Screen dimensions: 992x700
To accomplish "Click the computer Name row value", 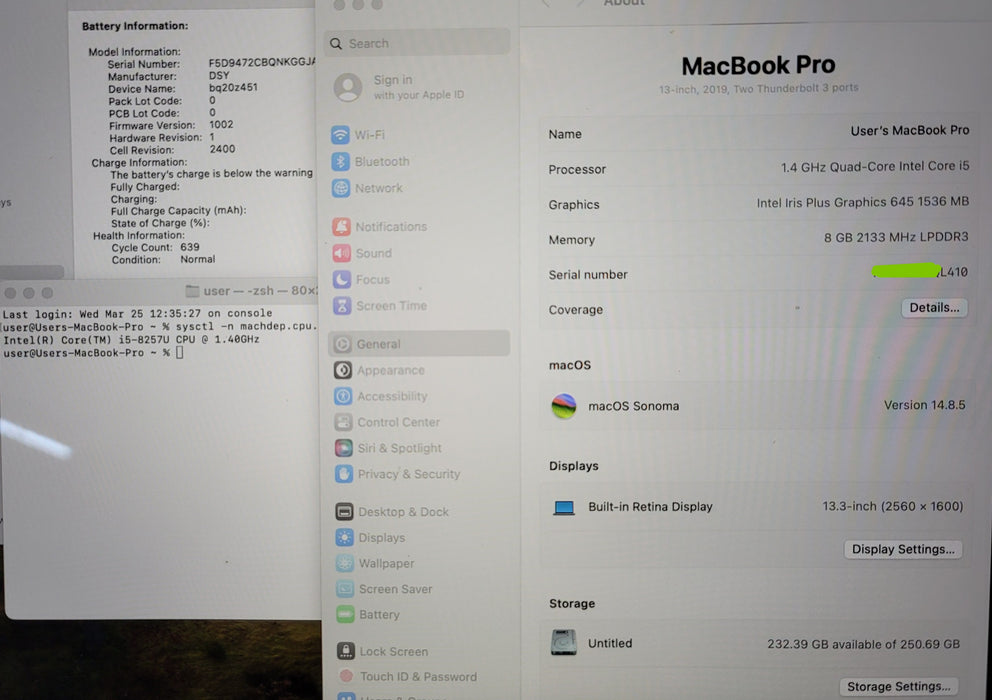I will click(909, 131).
